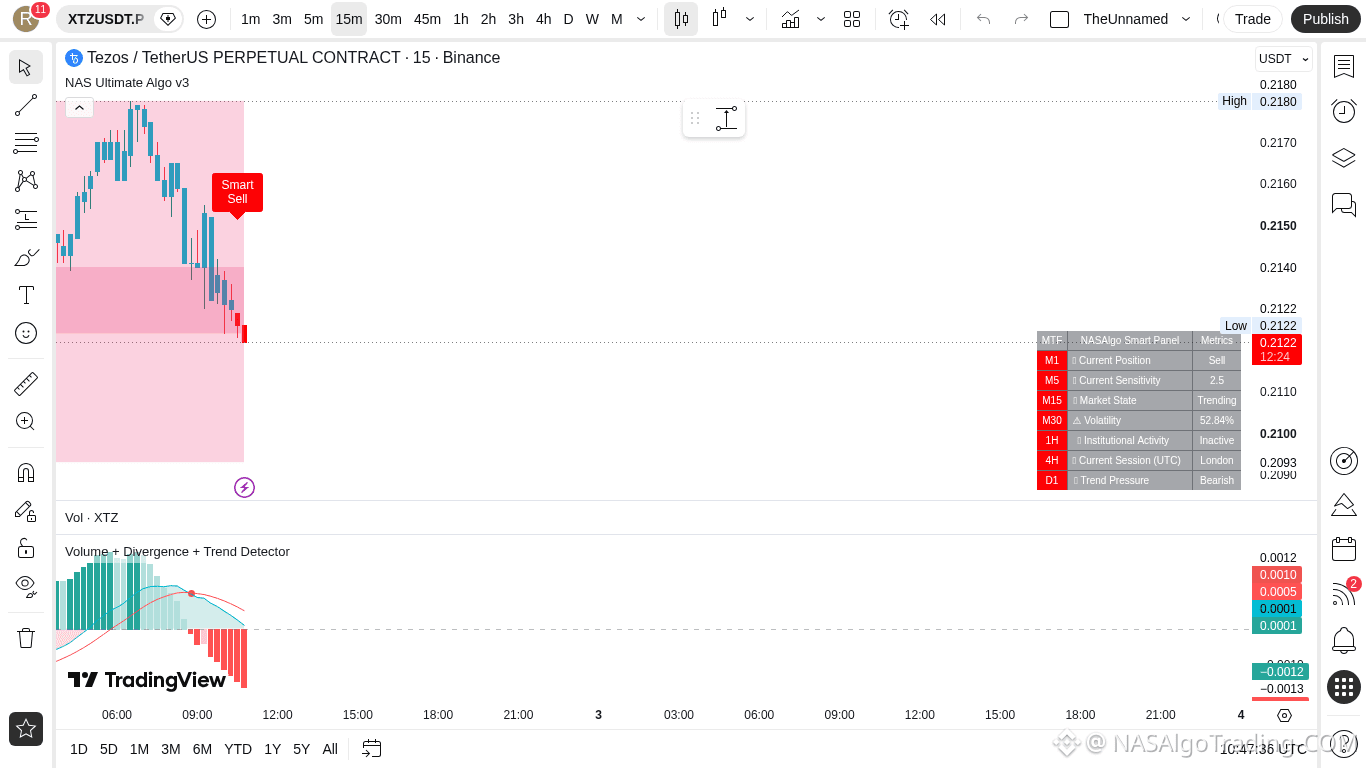This screenshot has height=768, width=1366.
Task: Activate the magnet snap mode
Action: tap(26, 472)
